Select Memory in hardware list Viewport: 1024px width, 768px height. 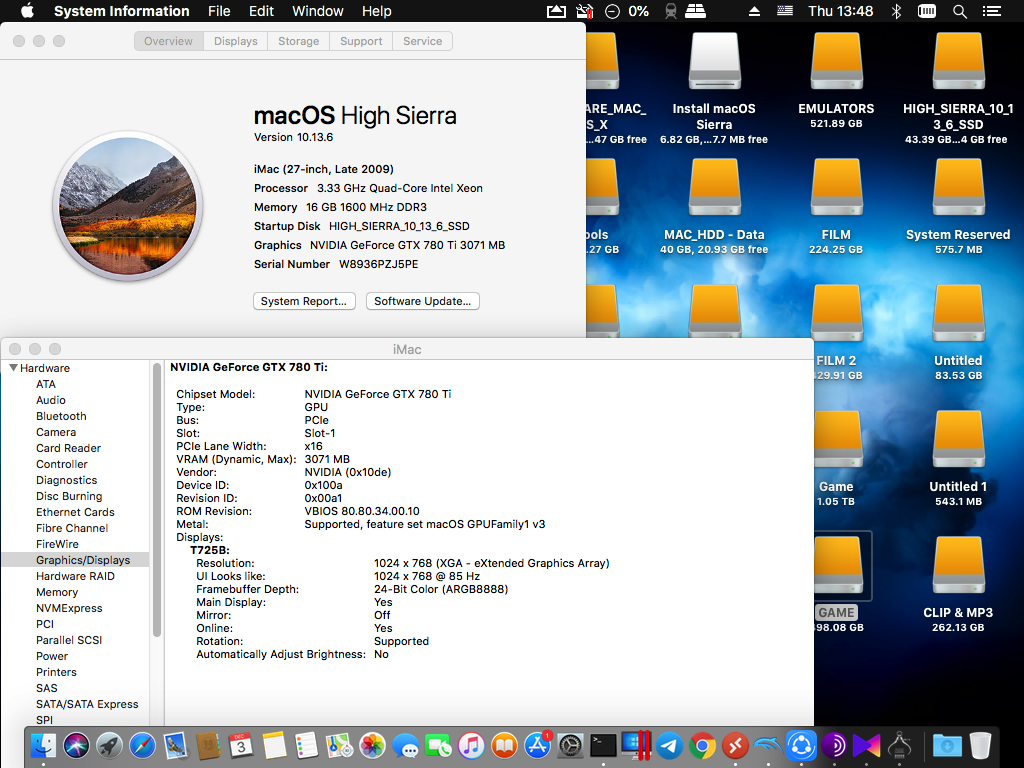57,592
